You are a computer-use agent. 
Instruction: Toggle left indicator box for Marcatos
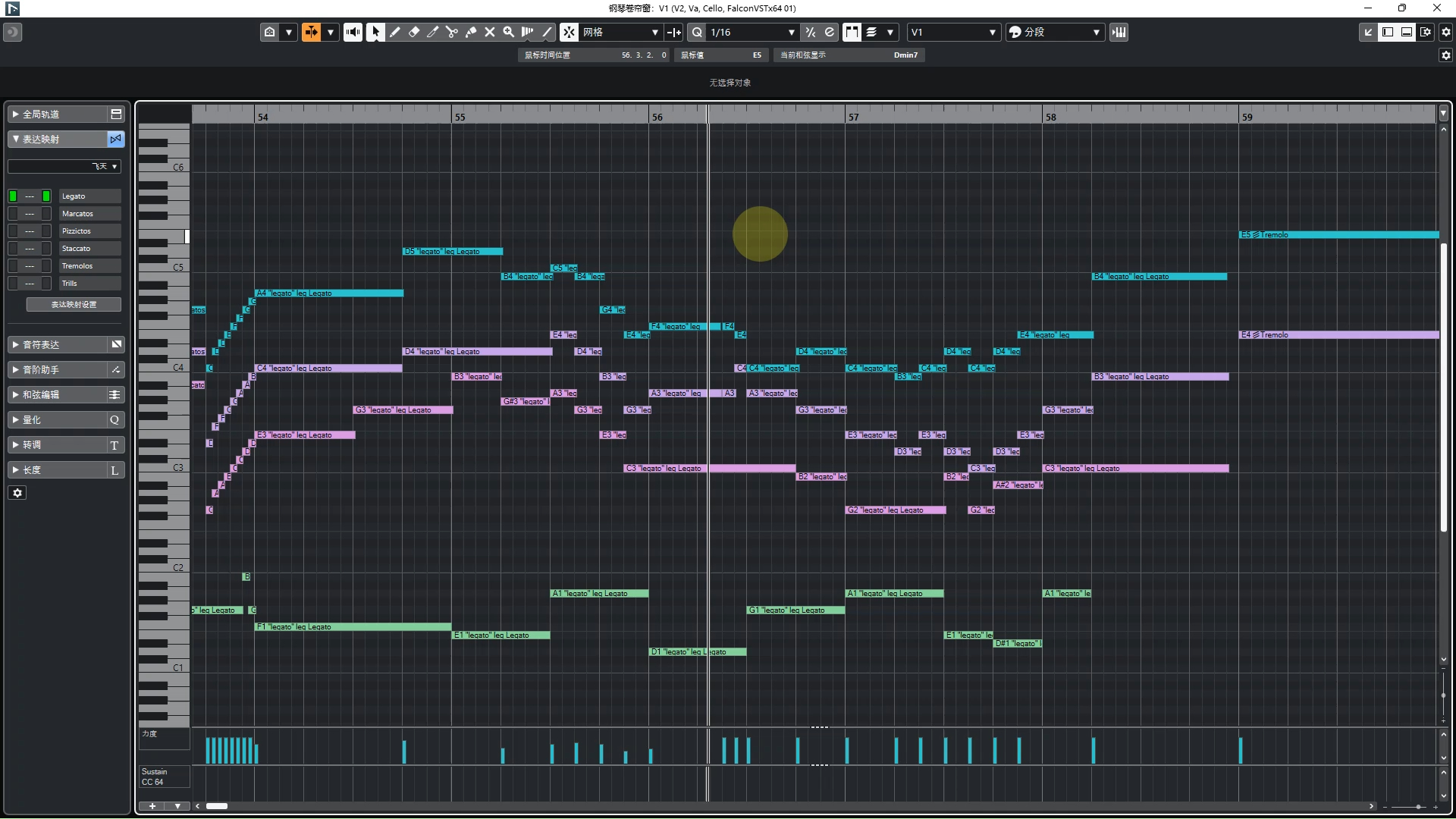tap(13, 213)
